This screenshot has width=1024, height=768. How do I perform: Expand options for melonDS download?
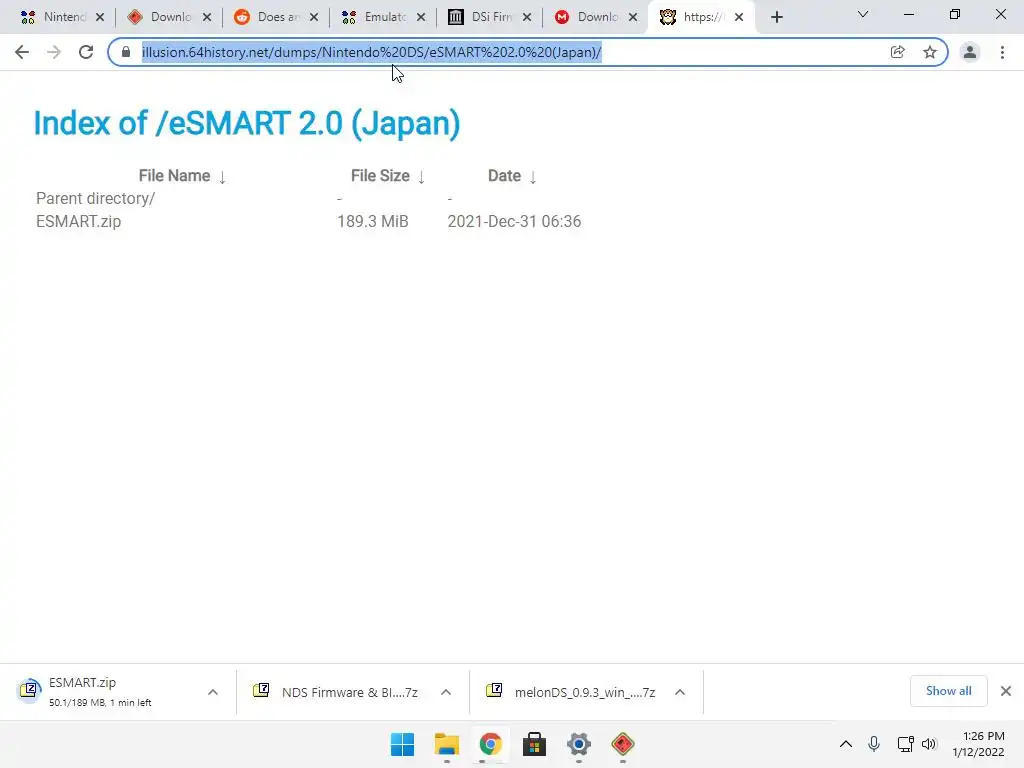(680, 692)
